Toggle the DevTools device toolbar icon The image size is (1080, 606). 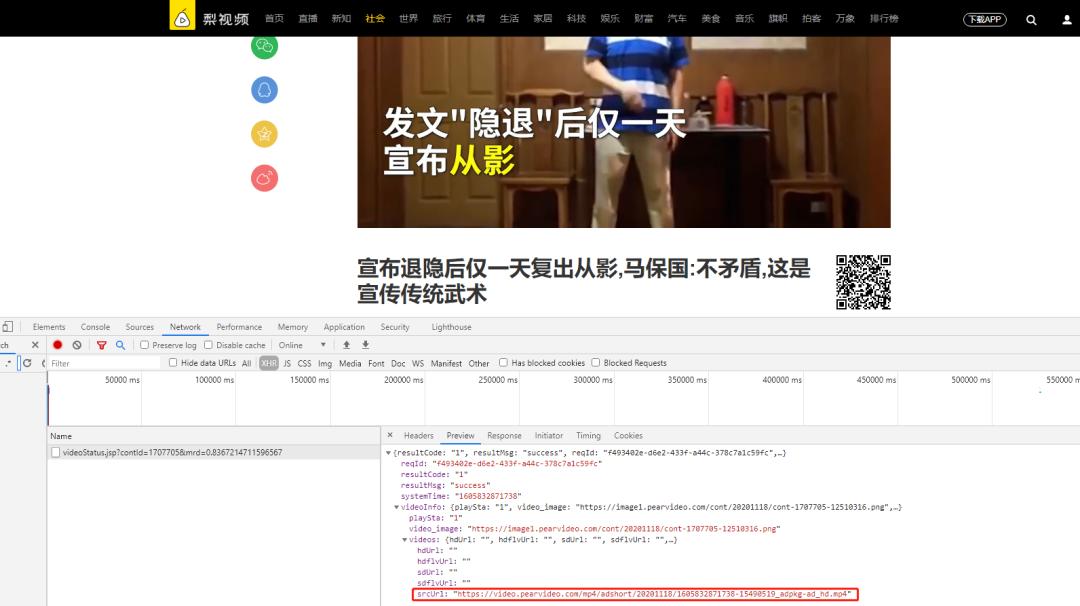pyautogui.click(x=8, y=327)
